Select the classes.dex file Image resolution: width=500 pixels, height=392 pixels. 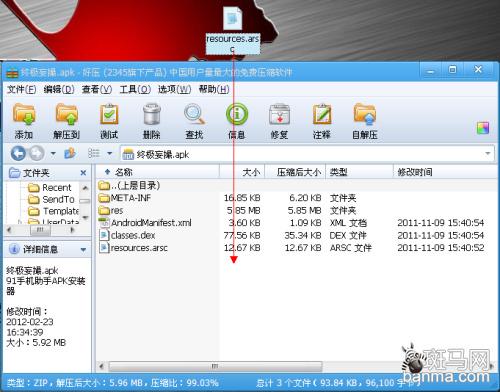(x=127, y=235)
